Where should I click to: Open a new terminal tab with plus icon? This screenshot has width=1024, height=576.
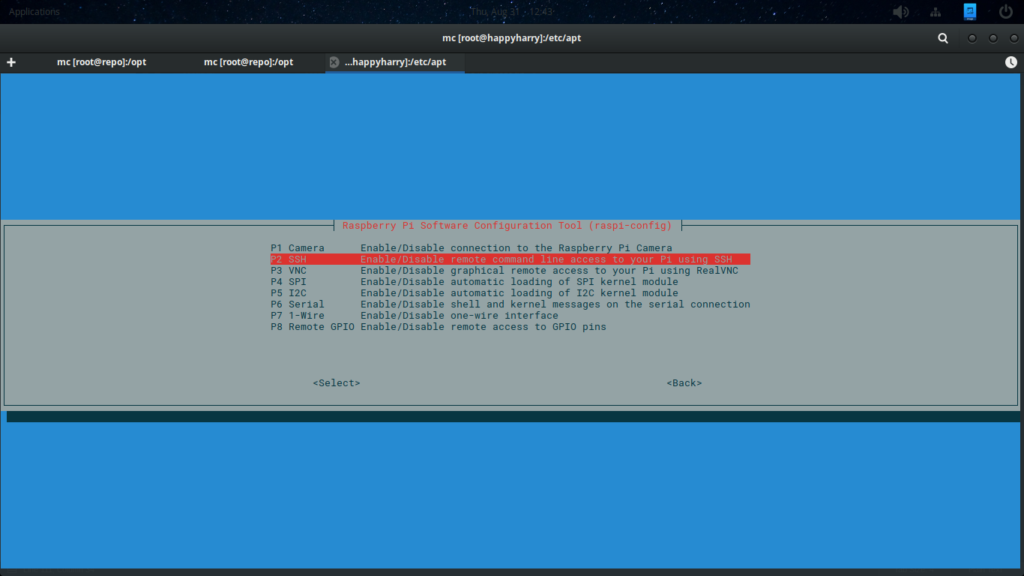pos(11,62)
